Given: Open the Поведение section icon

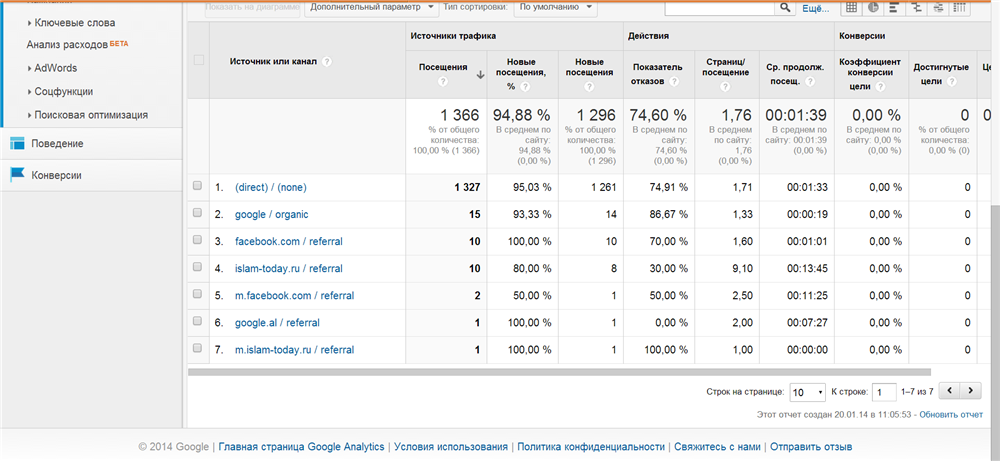Looking at the screenshot, I should coord(17,143).
